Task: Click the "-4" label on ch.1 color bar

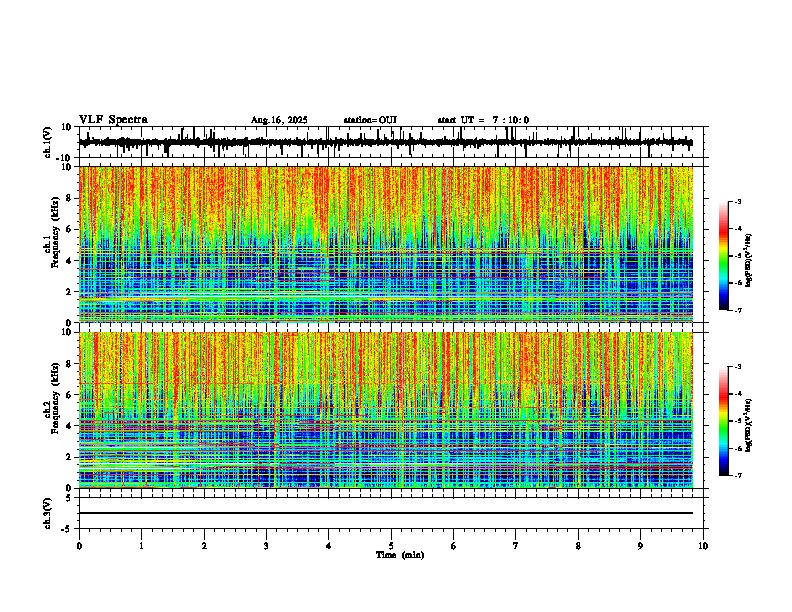Action: 737,229
